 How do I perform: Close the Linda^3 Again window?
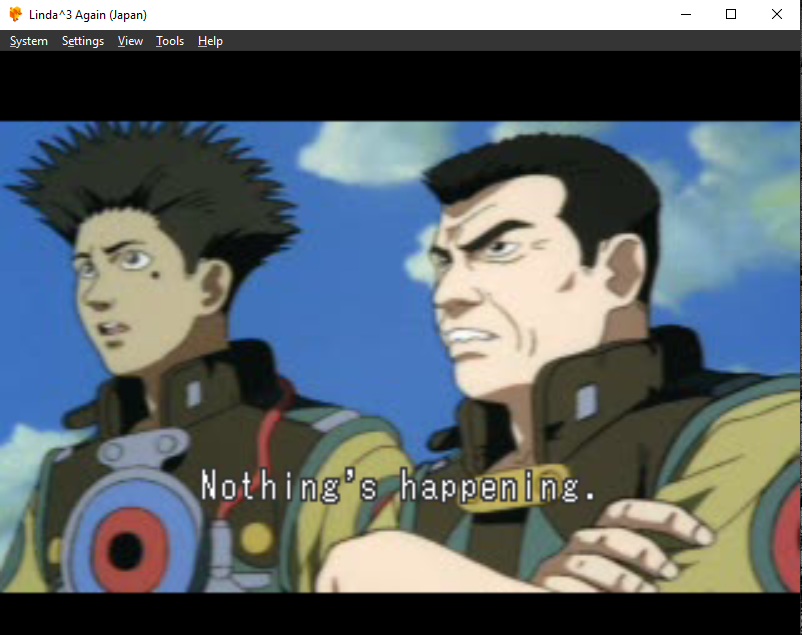click(x=776, y=14)
